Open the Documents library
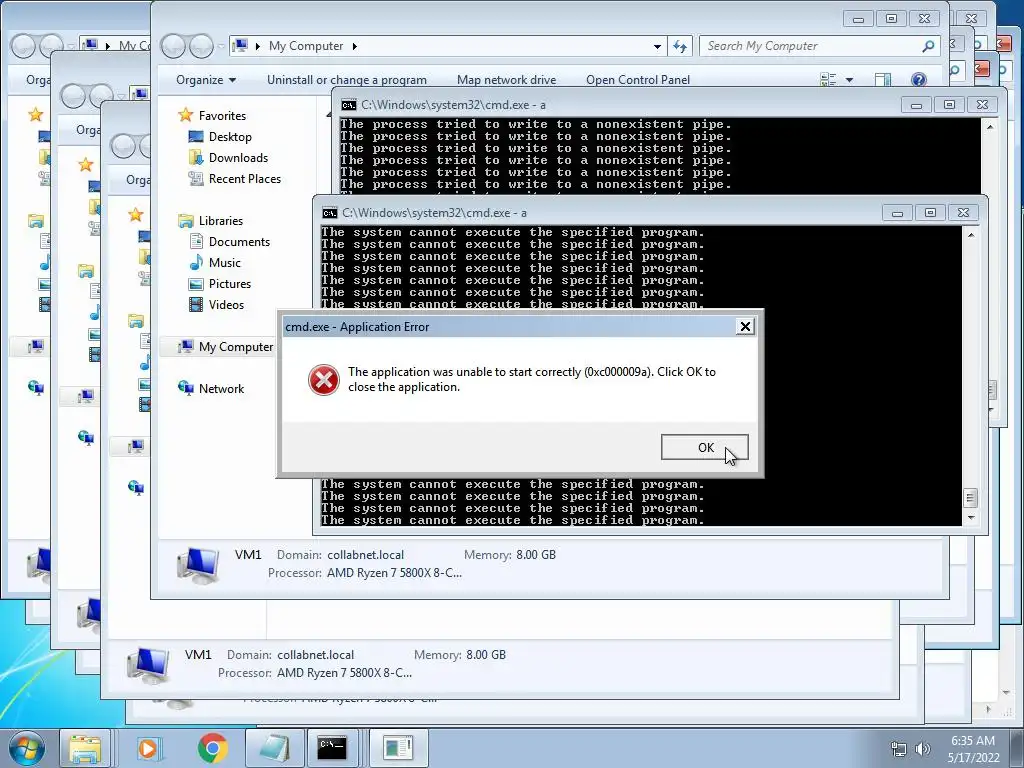Image resolution: width=1024 pixels, height=768 pixels. tap(239, 242)
